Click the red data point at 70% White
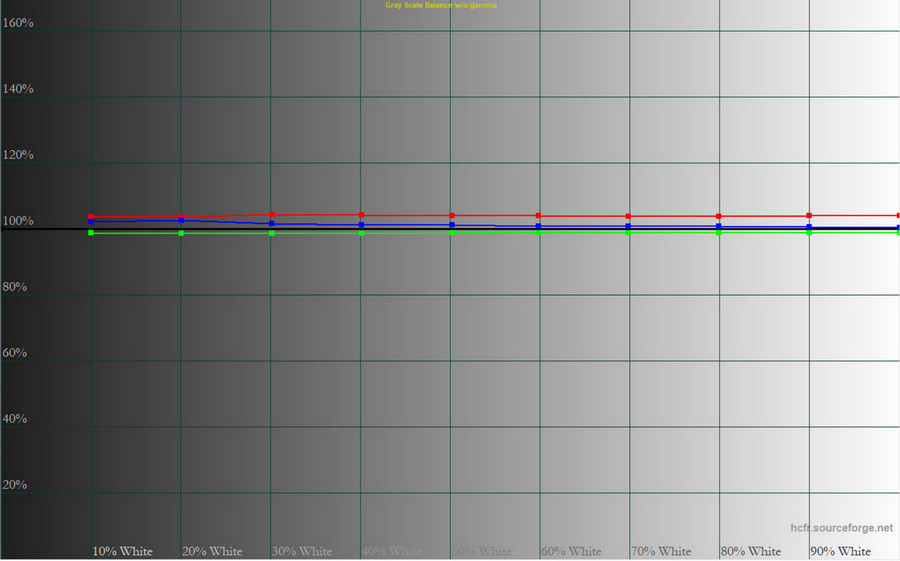The width and height of the screenshot is (900, 561). coord(628,216)
